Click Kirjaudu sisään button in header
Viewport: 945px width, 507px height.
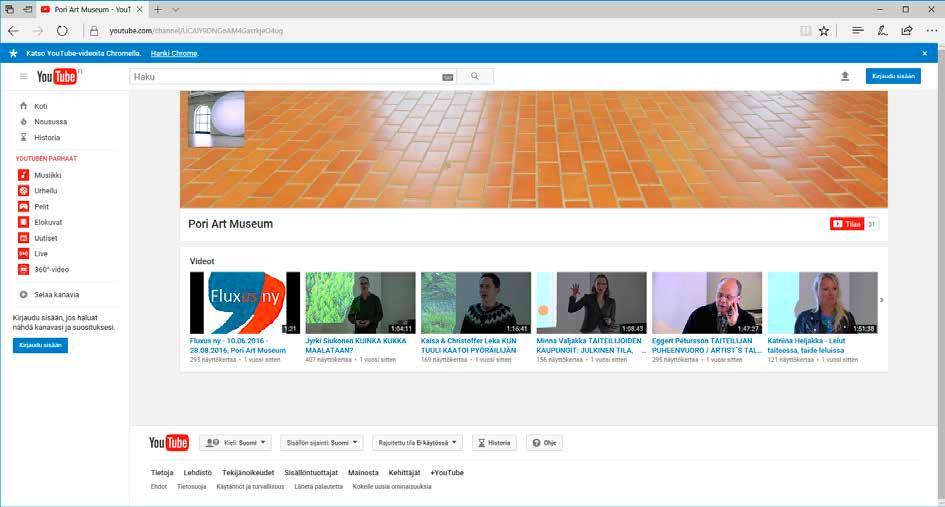(893, 76)
